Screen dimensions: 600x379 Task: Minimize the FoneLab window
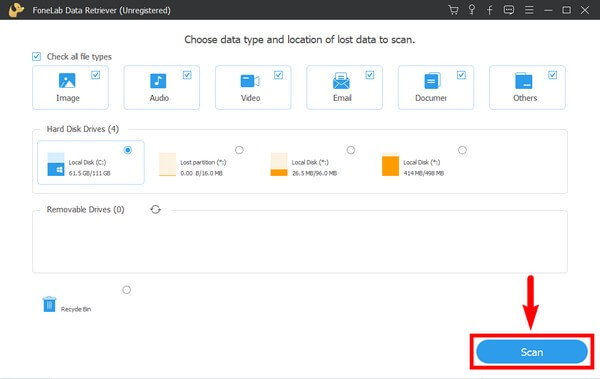point(548,10)
